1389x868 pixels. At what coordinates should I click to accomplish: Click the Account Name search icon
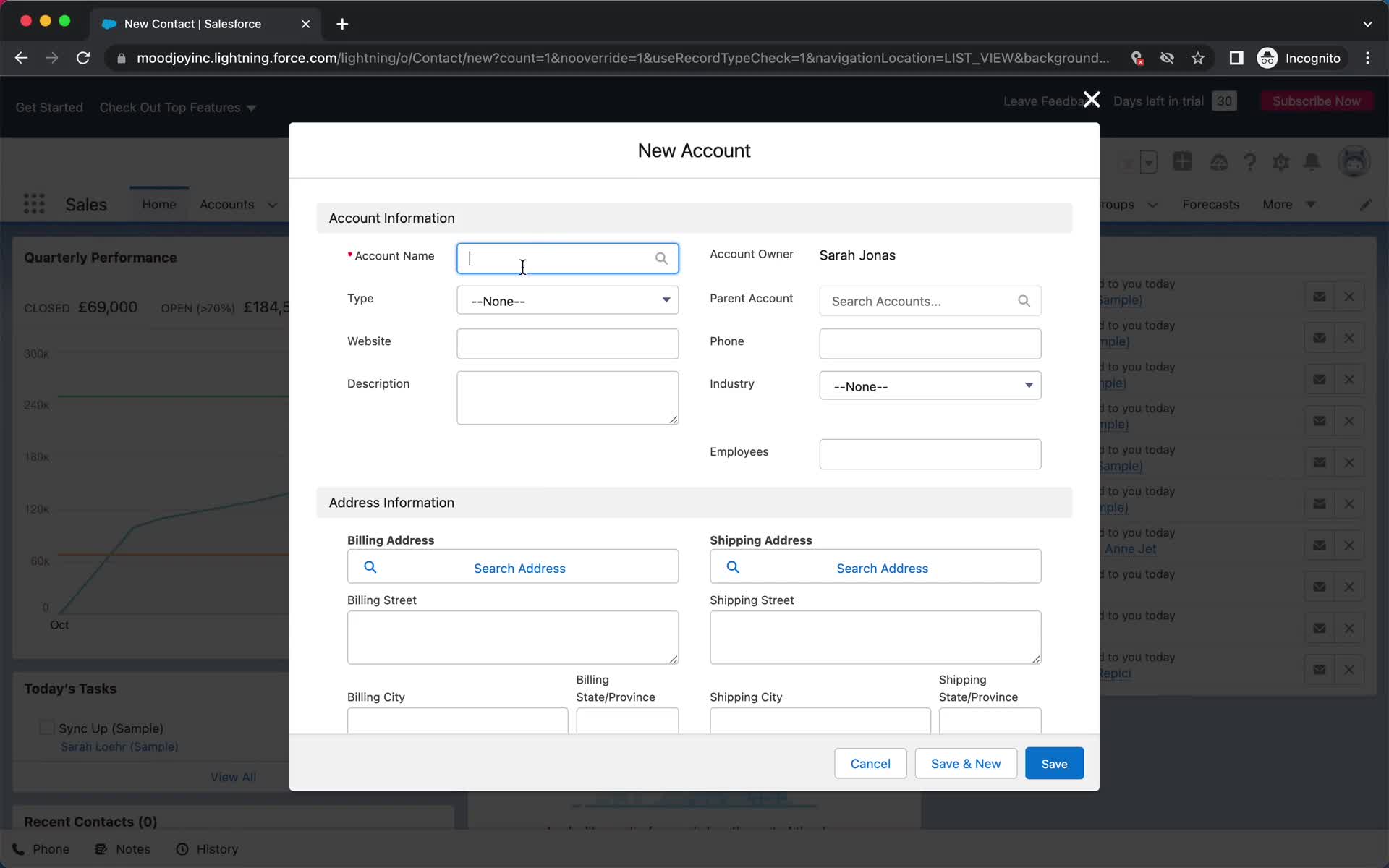(x=661, y=258)
